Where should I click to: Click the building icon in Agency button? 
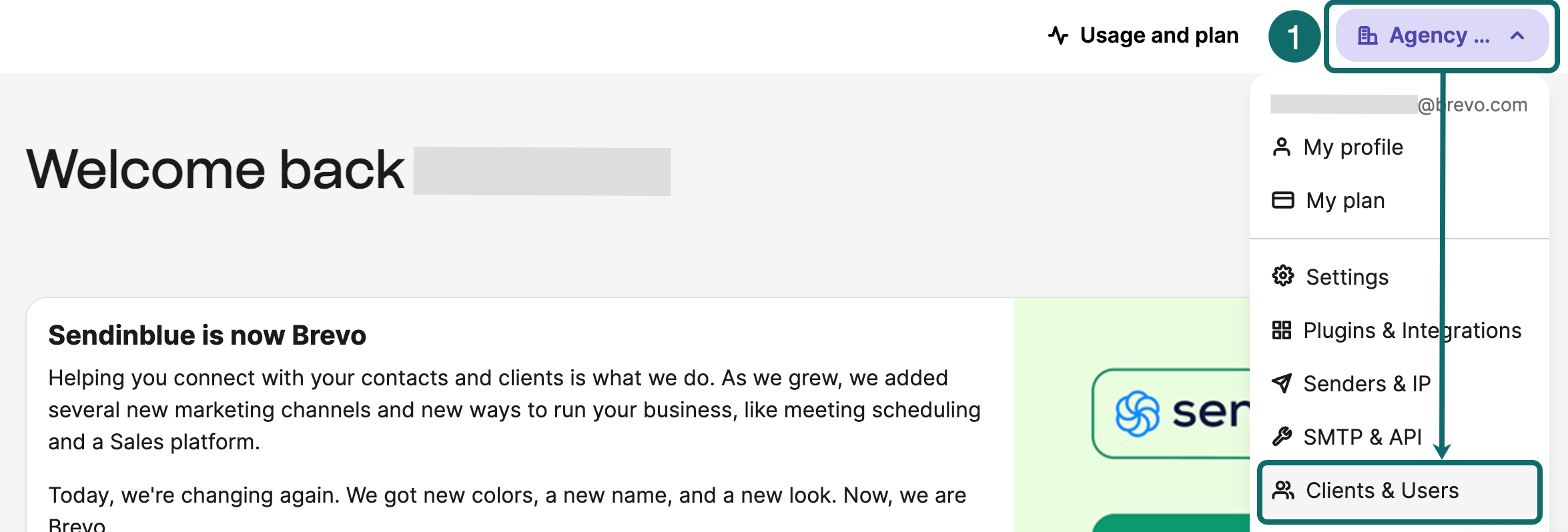click(1367, 35)
